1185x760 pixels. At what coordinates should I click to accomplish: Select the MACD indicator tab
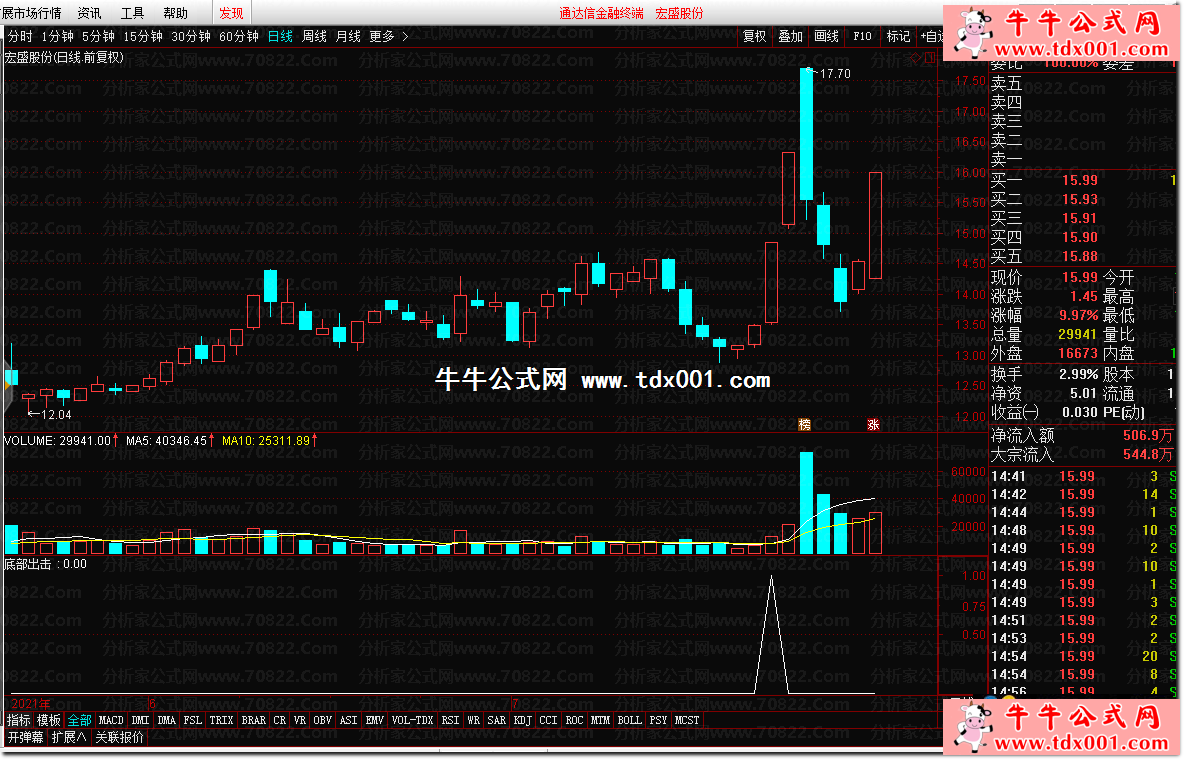click(x=111, y=720)
